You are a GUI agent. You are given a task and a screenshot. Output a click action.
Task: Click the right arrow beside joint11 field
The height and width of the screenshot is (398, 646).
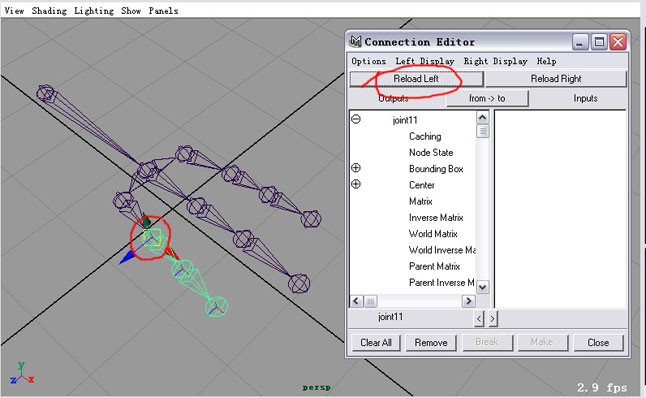click(493, 318)
